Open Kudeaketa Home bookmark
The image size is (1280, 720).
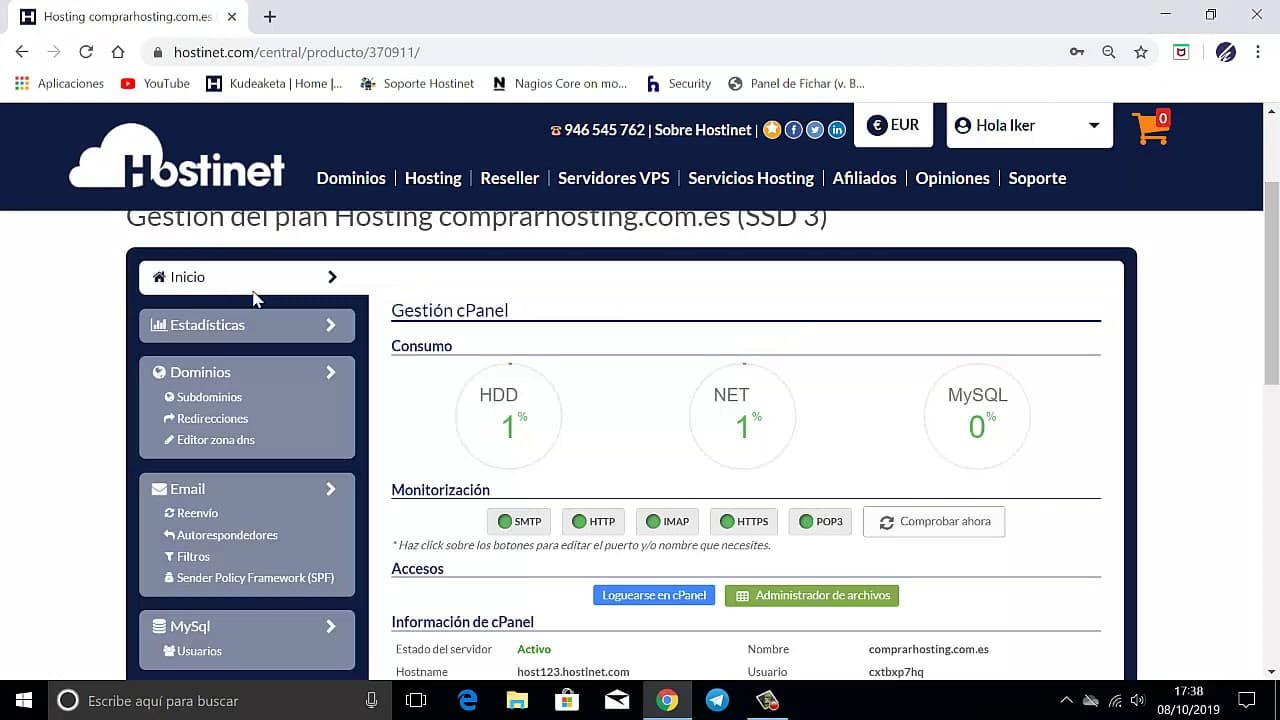(x=274, y=84)
